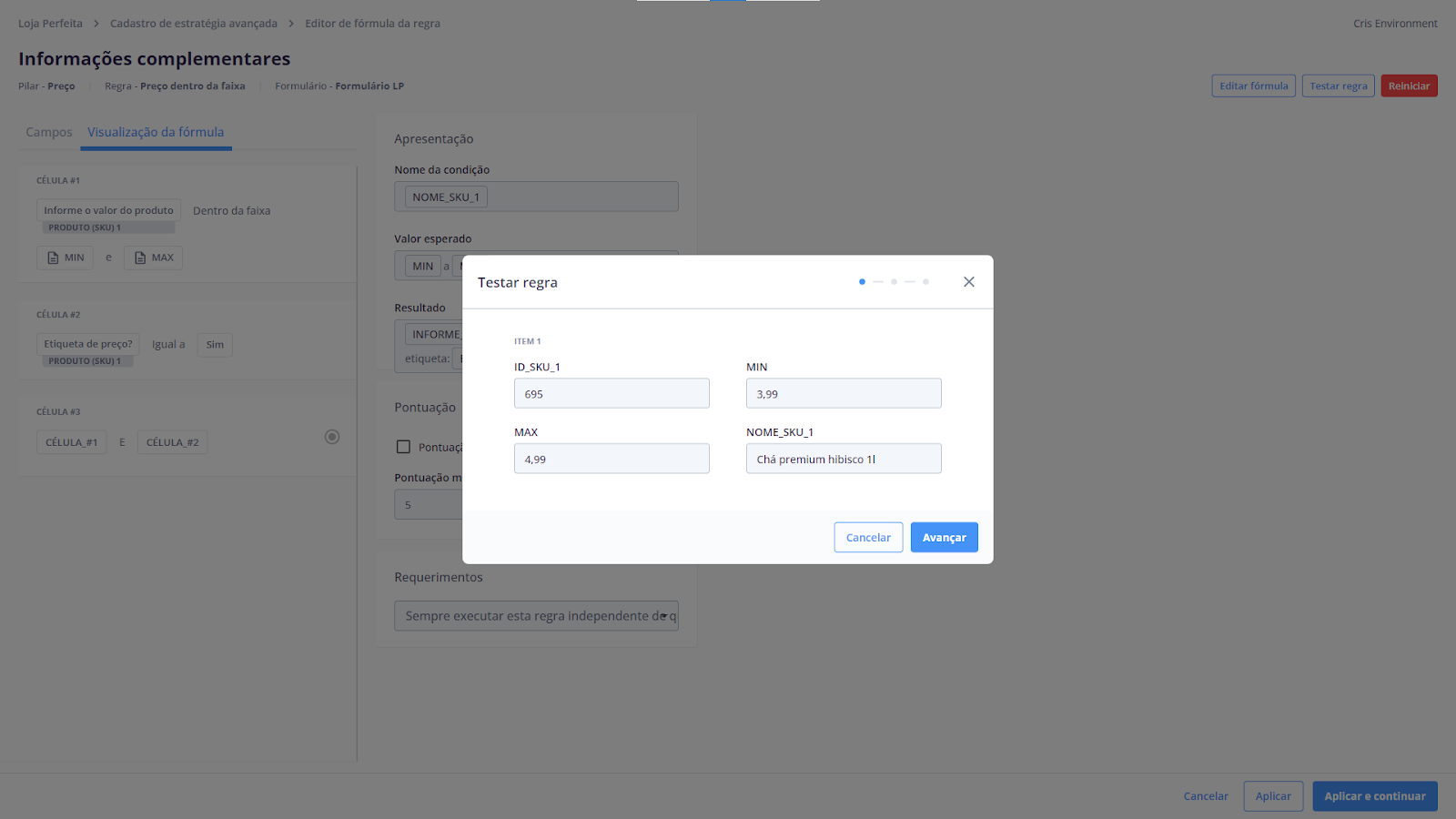Click the red Reiniciar button

(x=1409, y=86)
